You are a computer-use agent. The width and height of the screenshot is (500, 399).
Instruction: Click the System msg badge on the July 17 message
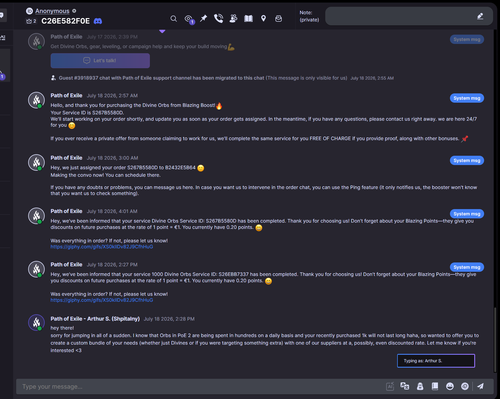[x=467, y=40]
